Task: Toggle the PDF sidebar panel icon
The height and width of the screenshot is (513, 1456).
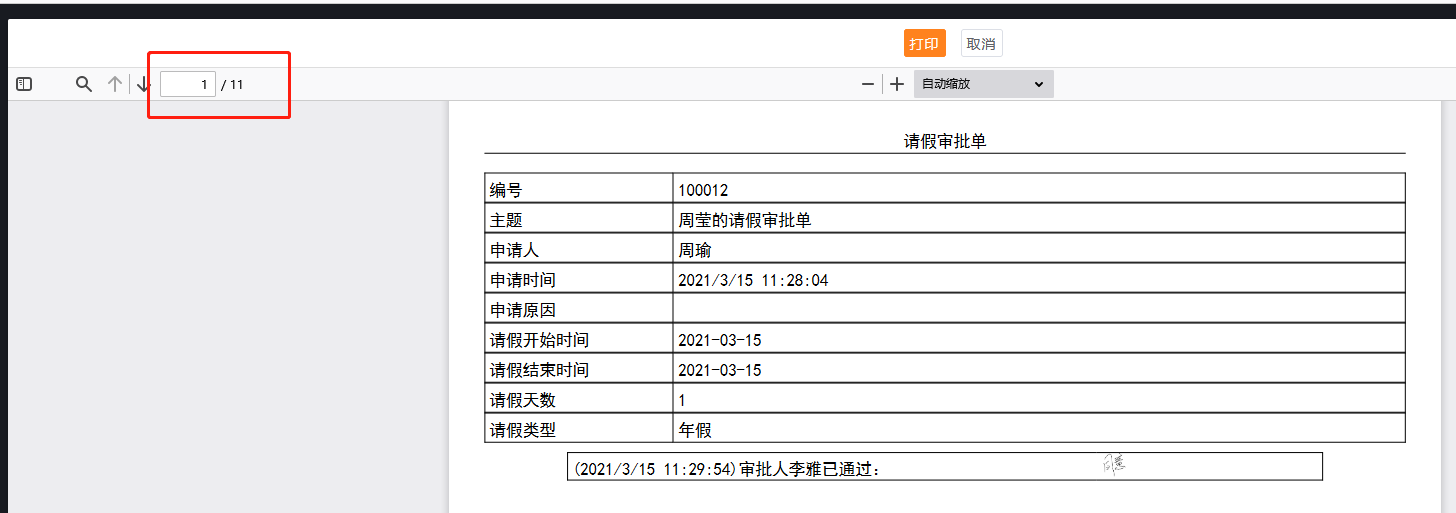Action: (24, 85)
